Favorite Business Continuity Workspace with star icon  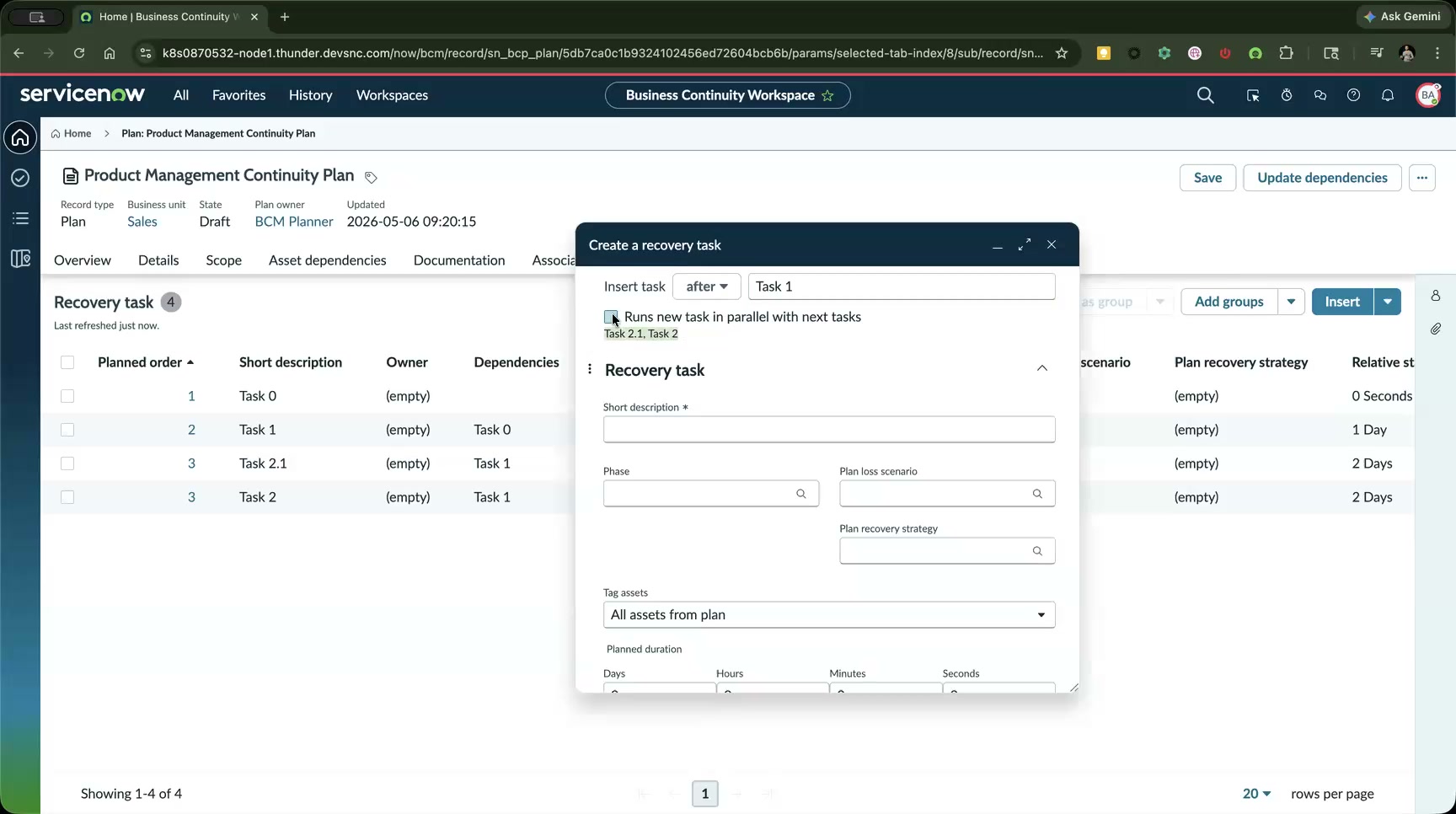point(827,95)
